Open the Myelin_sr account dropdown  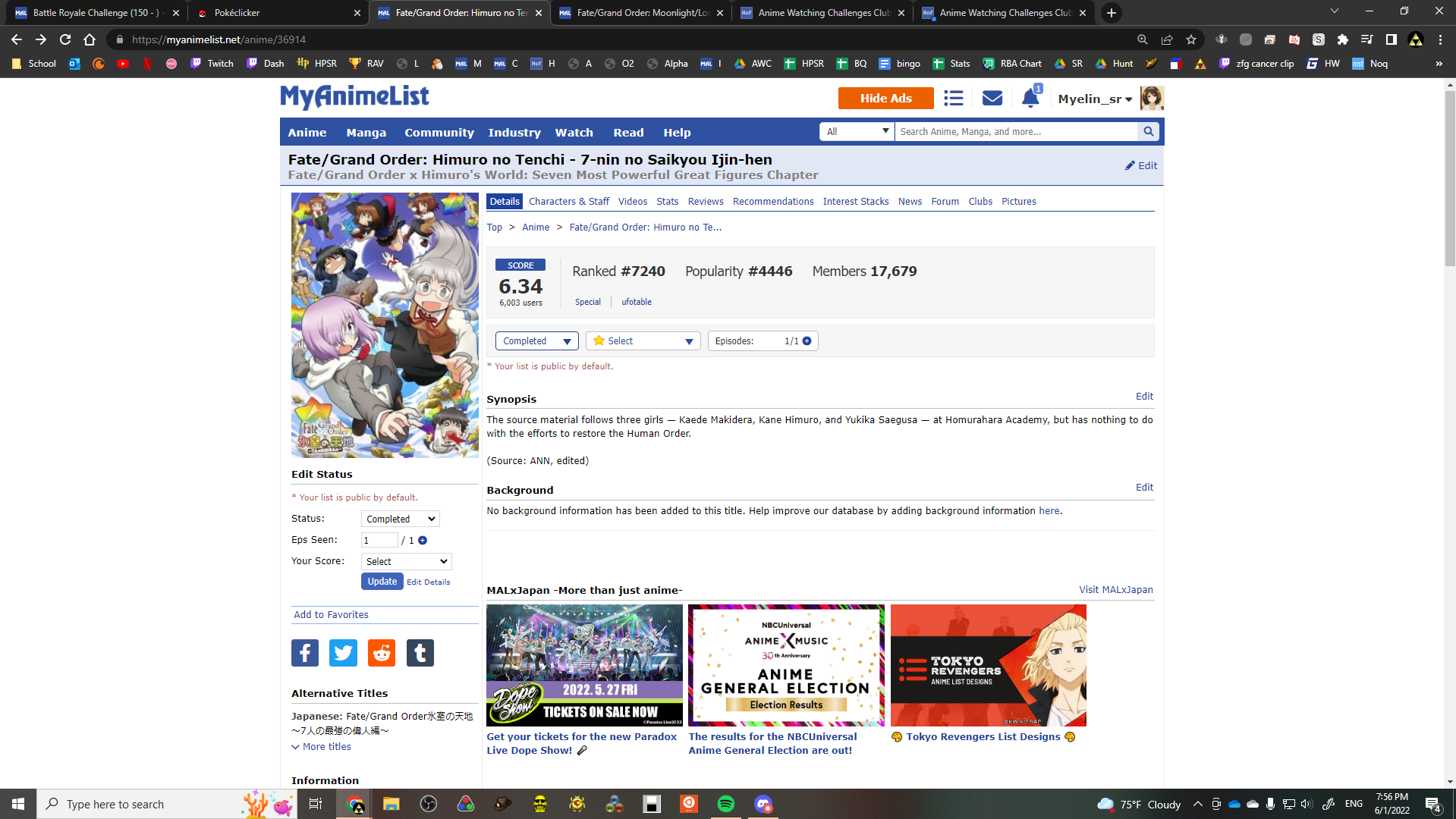pos(1095,99)
